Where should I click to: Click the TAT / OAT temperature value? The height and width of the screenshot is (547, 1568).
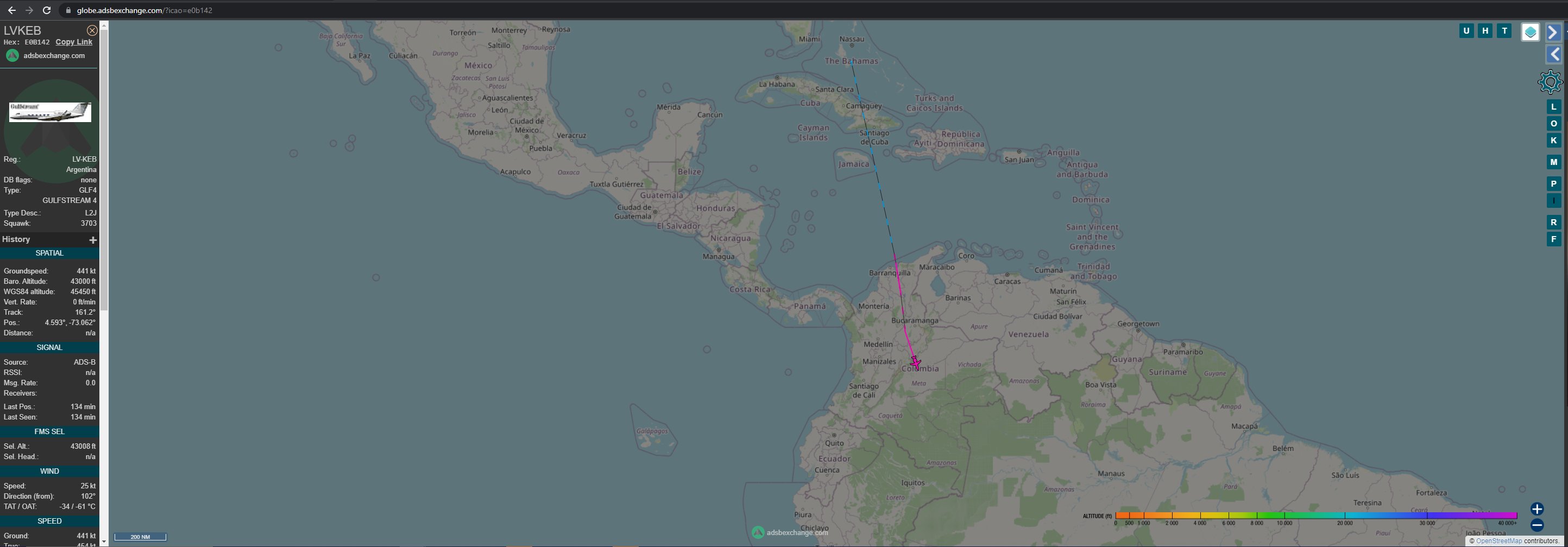click(x=77, y=506)
